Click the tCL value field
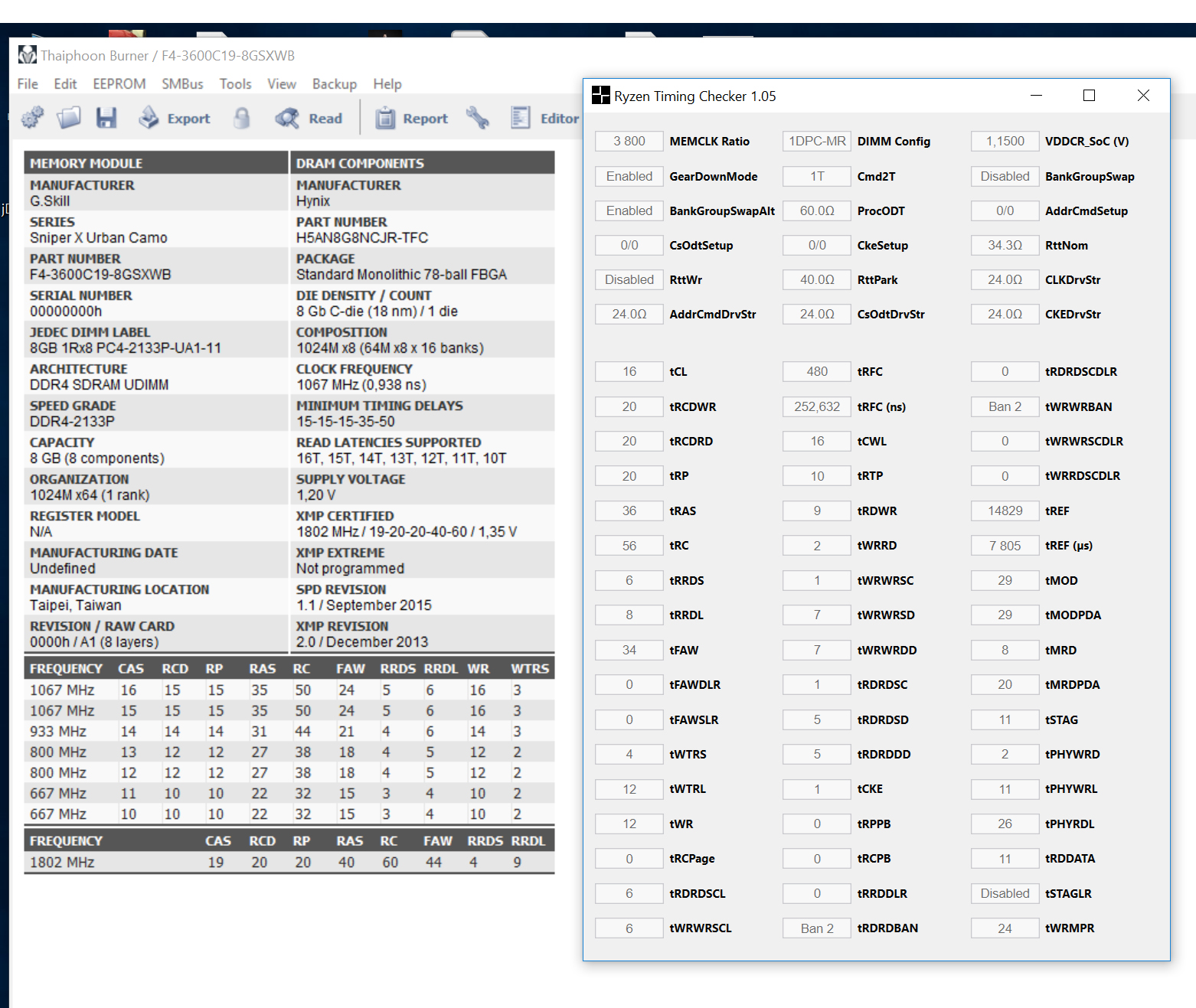The width and height of the screenshot is (1196, 1008). (629, 371)
